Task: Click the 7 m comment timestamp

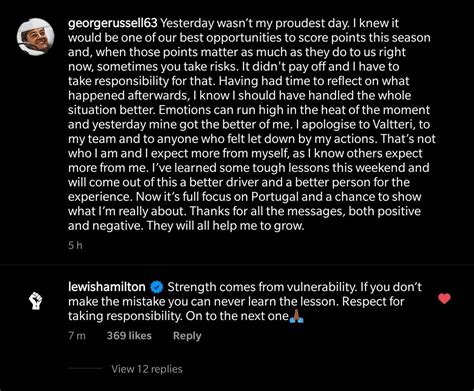Action: coord(77,336)
